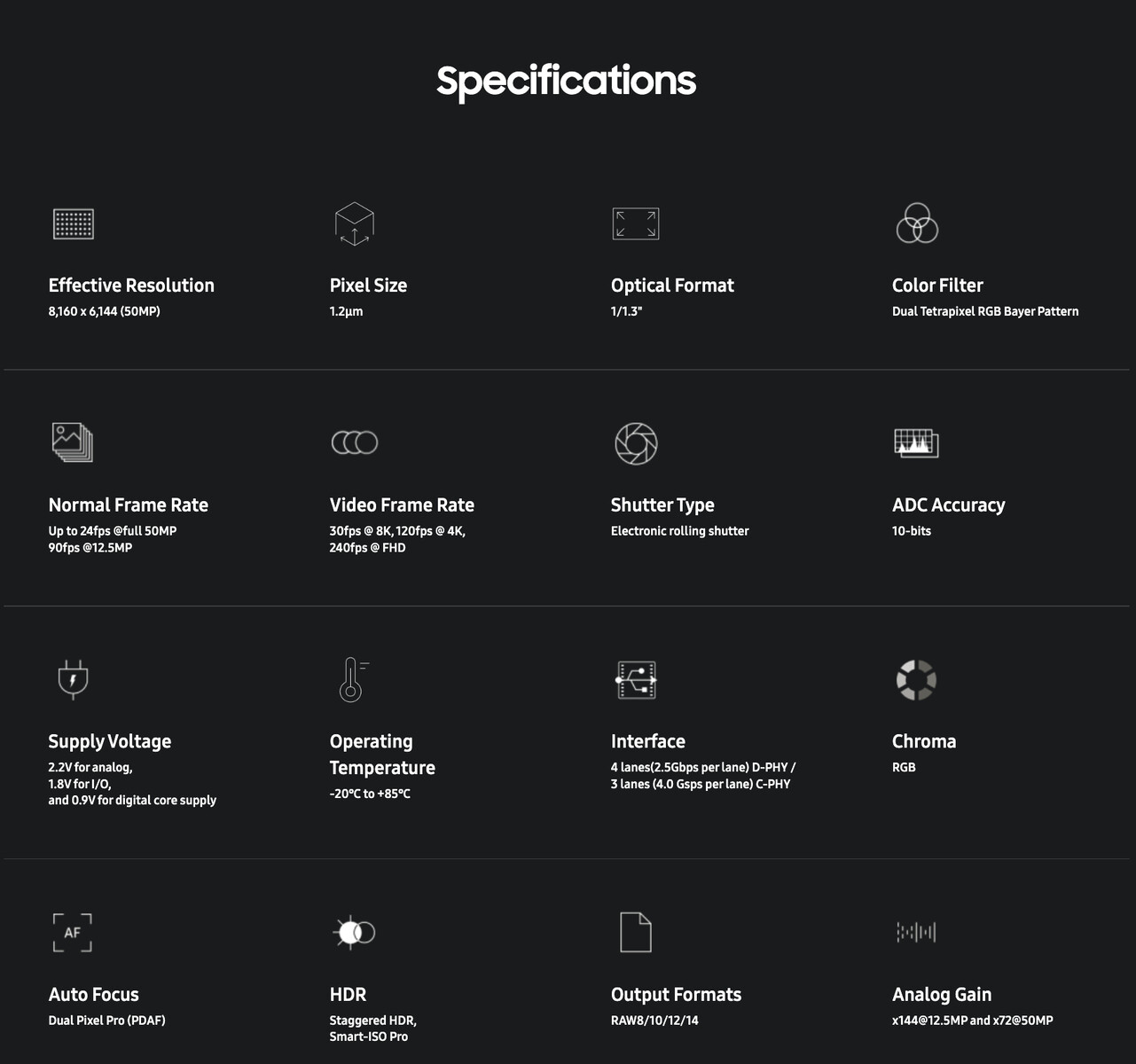Click the 8,160 x 6,144 (50MP) text
This screenshot has width=1136, height=1064.
105,311
